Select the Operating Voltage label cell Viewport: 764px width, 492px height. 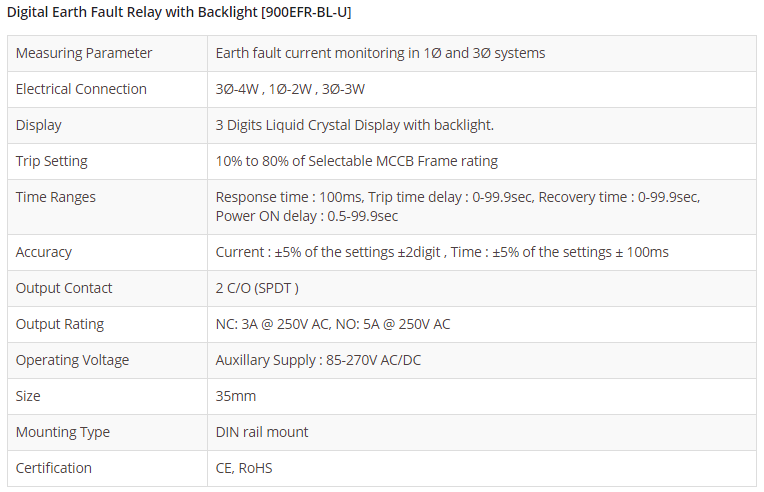point(72,360)
